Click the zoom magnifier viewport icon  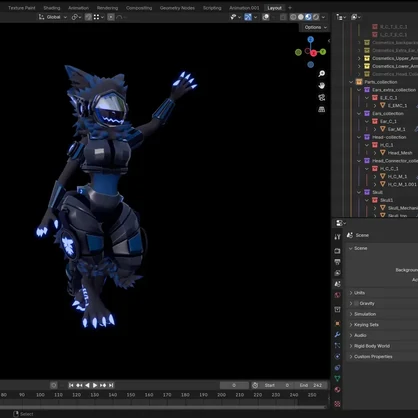[322, 74]
